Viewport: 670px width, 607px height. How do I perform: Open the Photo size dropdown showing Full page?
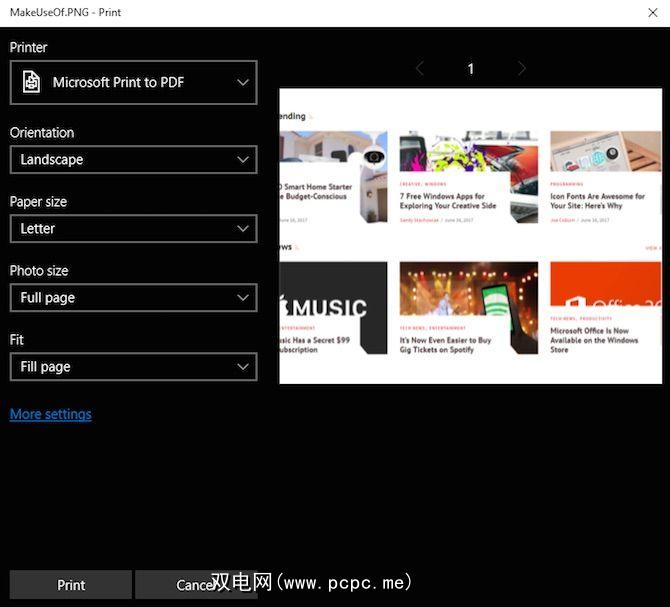coord(133,297)
